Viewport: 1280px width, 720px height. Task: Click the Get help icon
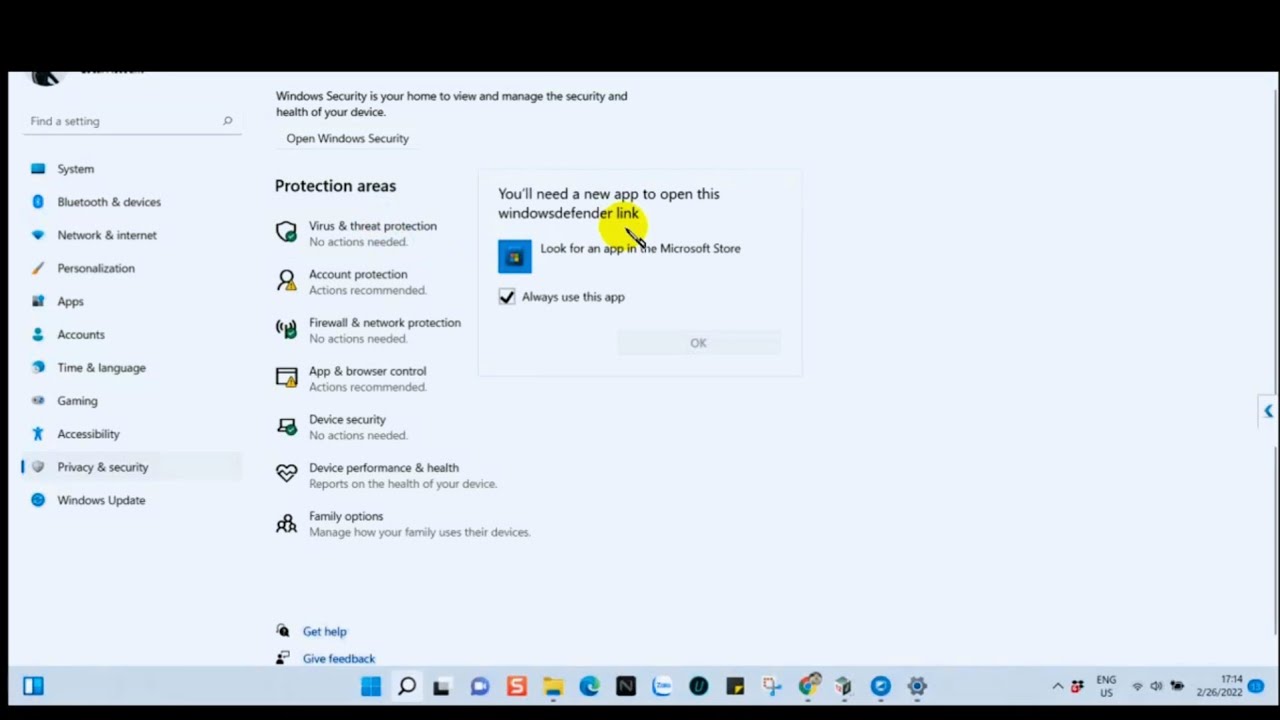(283, 631)
